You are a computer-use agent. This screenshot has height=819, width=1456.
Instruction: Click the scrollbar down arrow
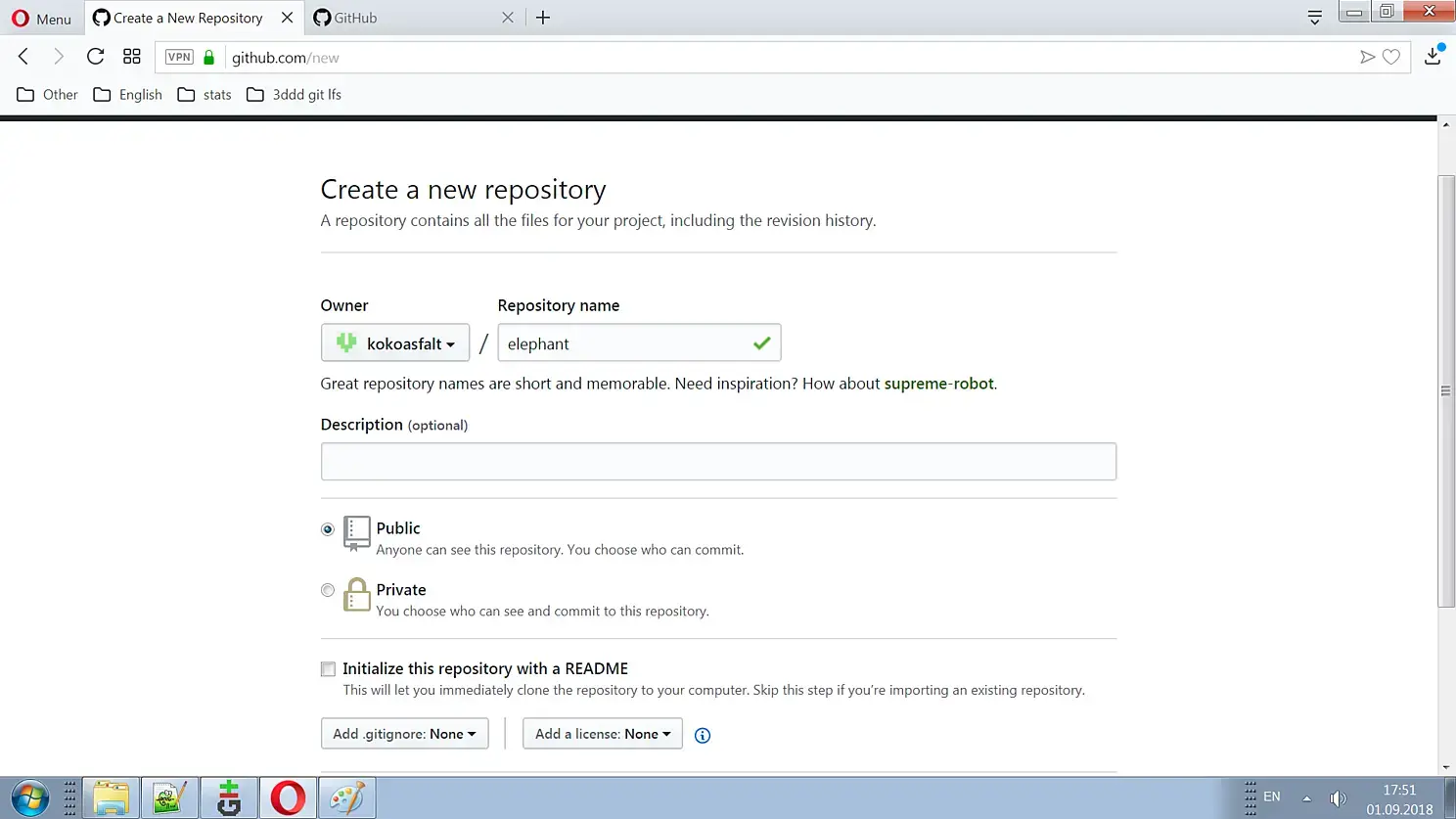pyautogui.click(x=1446, y=768)
